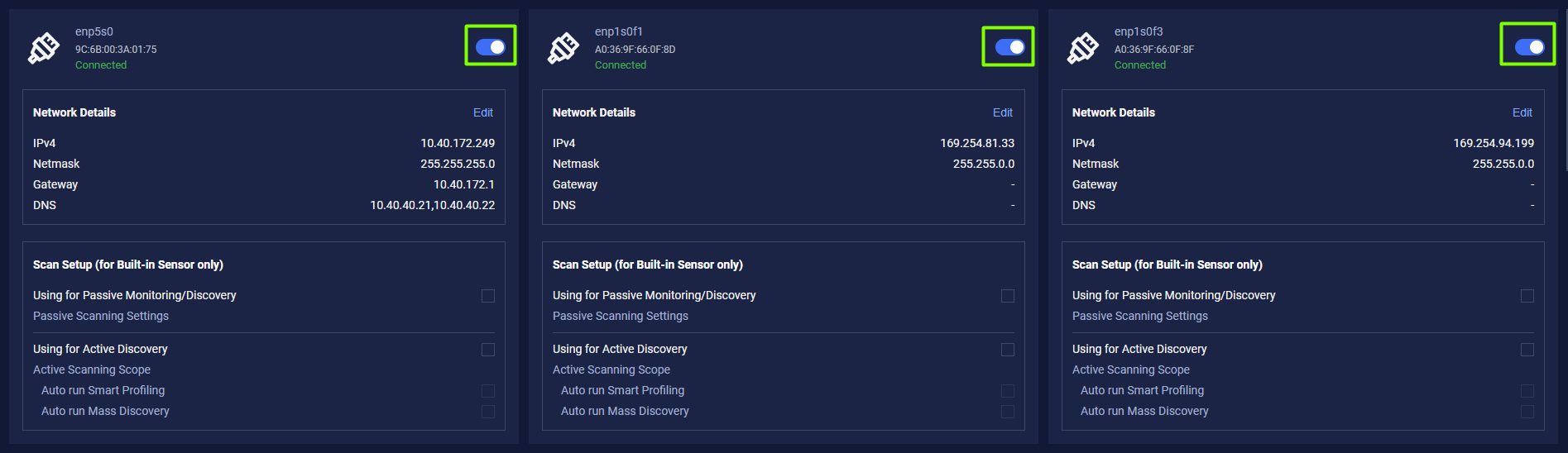
Task: Select MAC address A0:36:9F:66:0F:8F
Action: 1154,50
